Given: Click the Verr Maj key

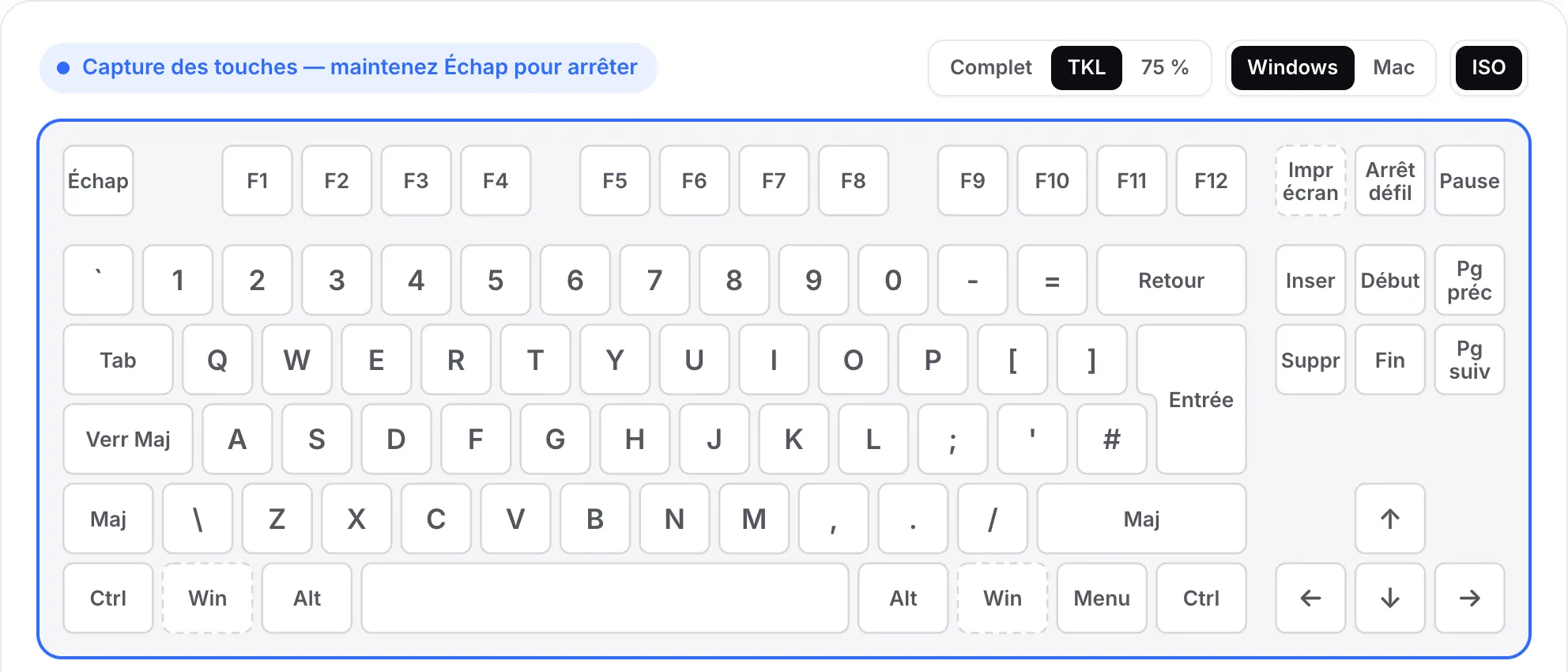Looking at the screenshot, I should [128, 439].
